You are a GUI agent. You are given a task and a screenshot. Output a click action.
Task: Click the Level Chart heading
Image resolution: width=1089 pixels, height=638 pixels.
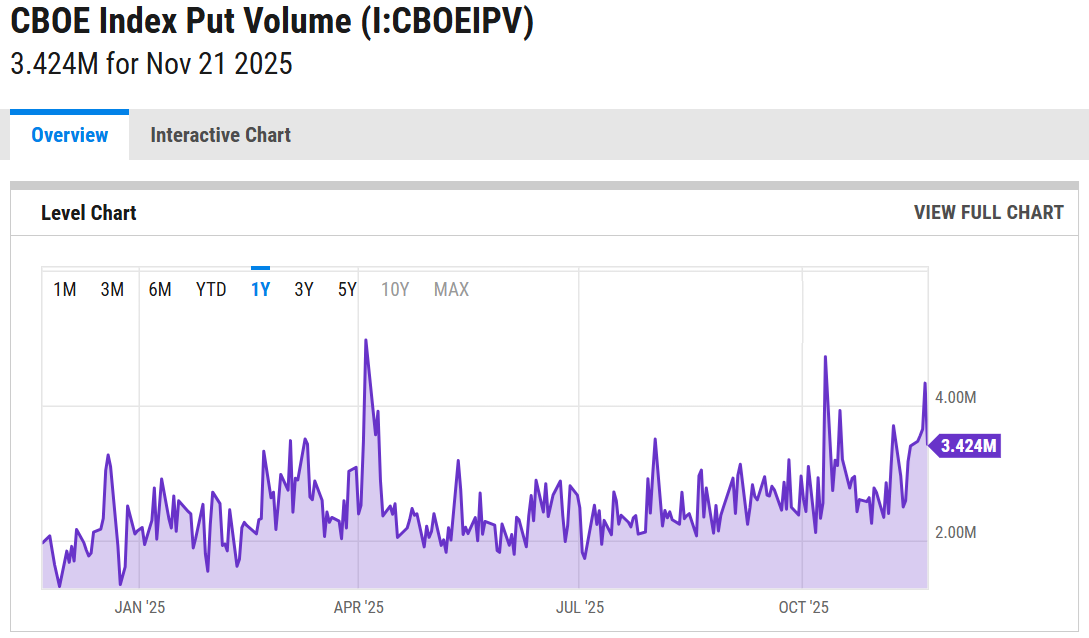tap(89, 213)
